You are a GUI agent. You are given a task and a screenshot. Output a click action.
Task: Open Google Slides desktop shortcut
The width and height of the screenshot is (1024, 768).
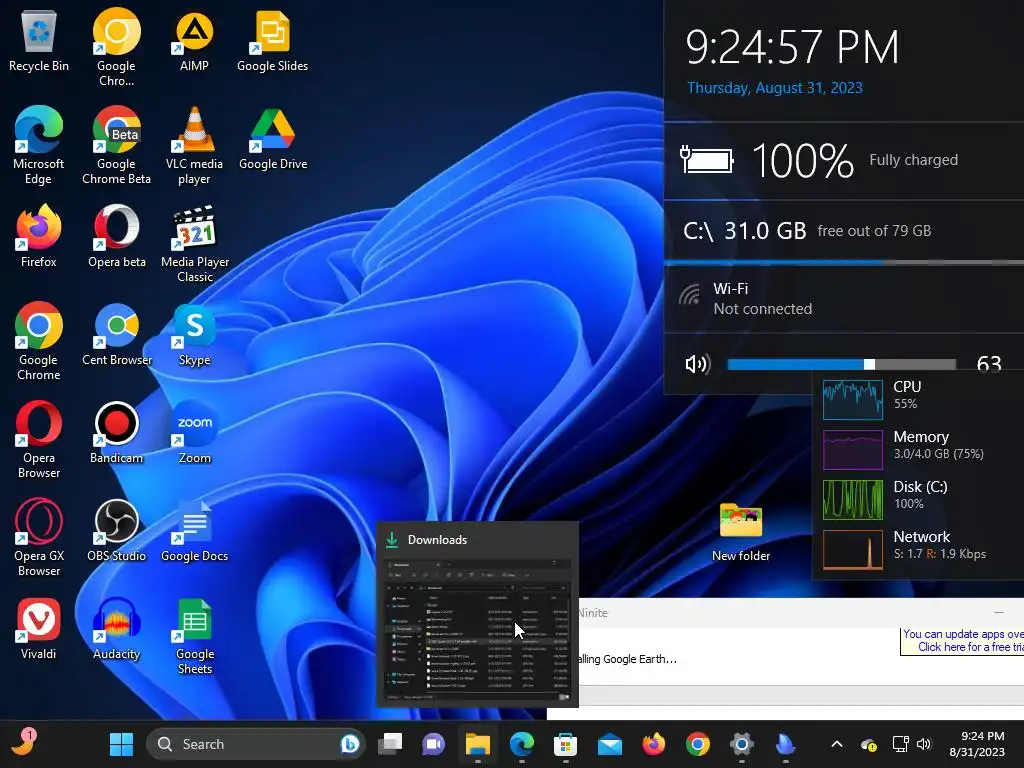pyautogui.click(x=272, y=40)
